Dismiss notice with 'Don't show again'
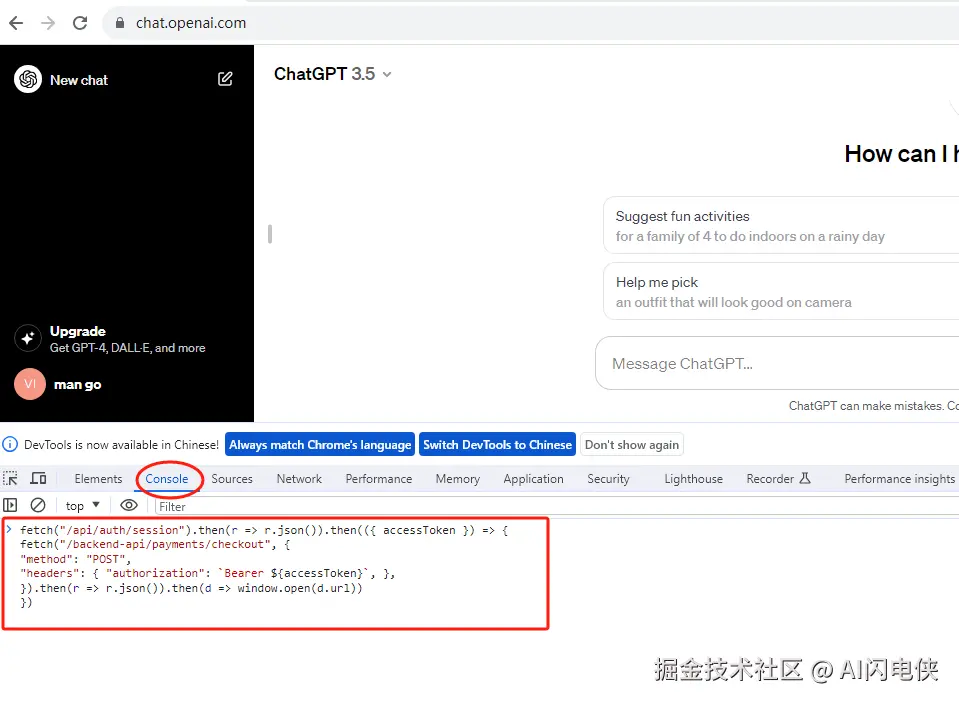This screenshot has height=704, width=959. point(632,444)
